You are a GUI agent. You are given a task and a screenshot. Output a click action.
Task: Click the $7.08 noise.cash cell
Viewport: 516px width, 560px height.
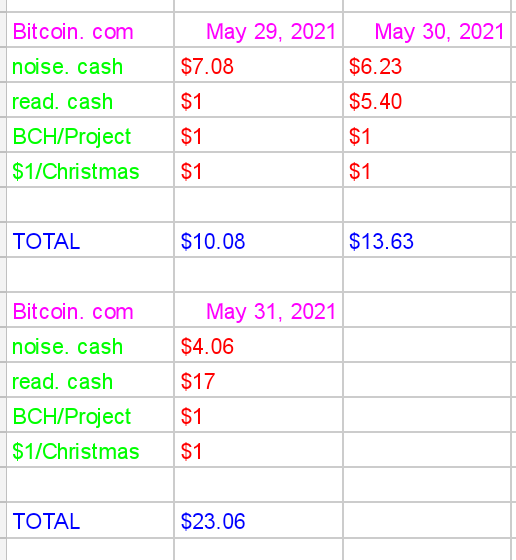coord(259,65)
